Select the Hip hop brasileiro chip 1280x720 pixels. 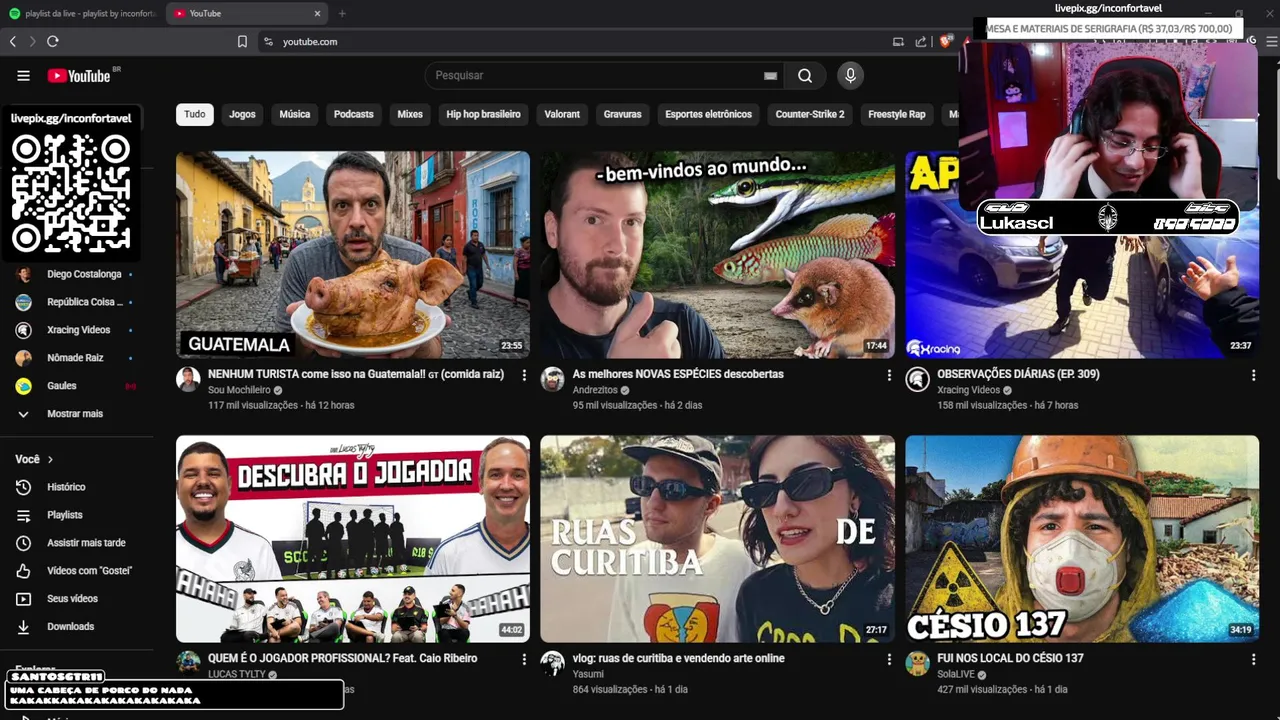(483, 114)
